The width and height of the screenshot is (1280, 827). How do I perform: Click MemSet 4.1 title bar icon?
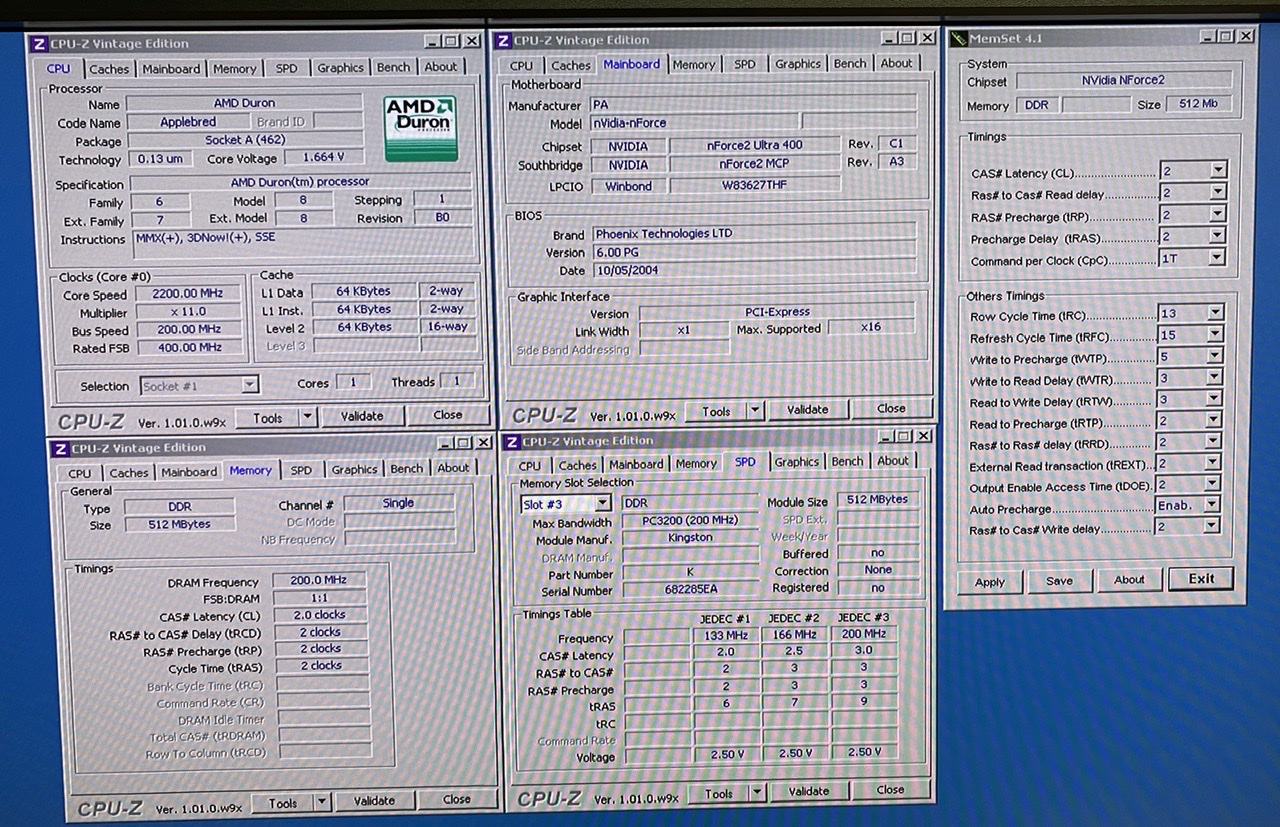point(958,38)
